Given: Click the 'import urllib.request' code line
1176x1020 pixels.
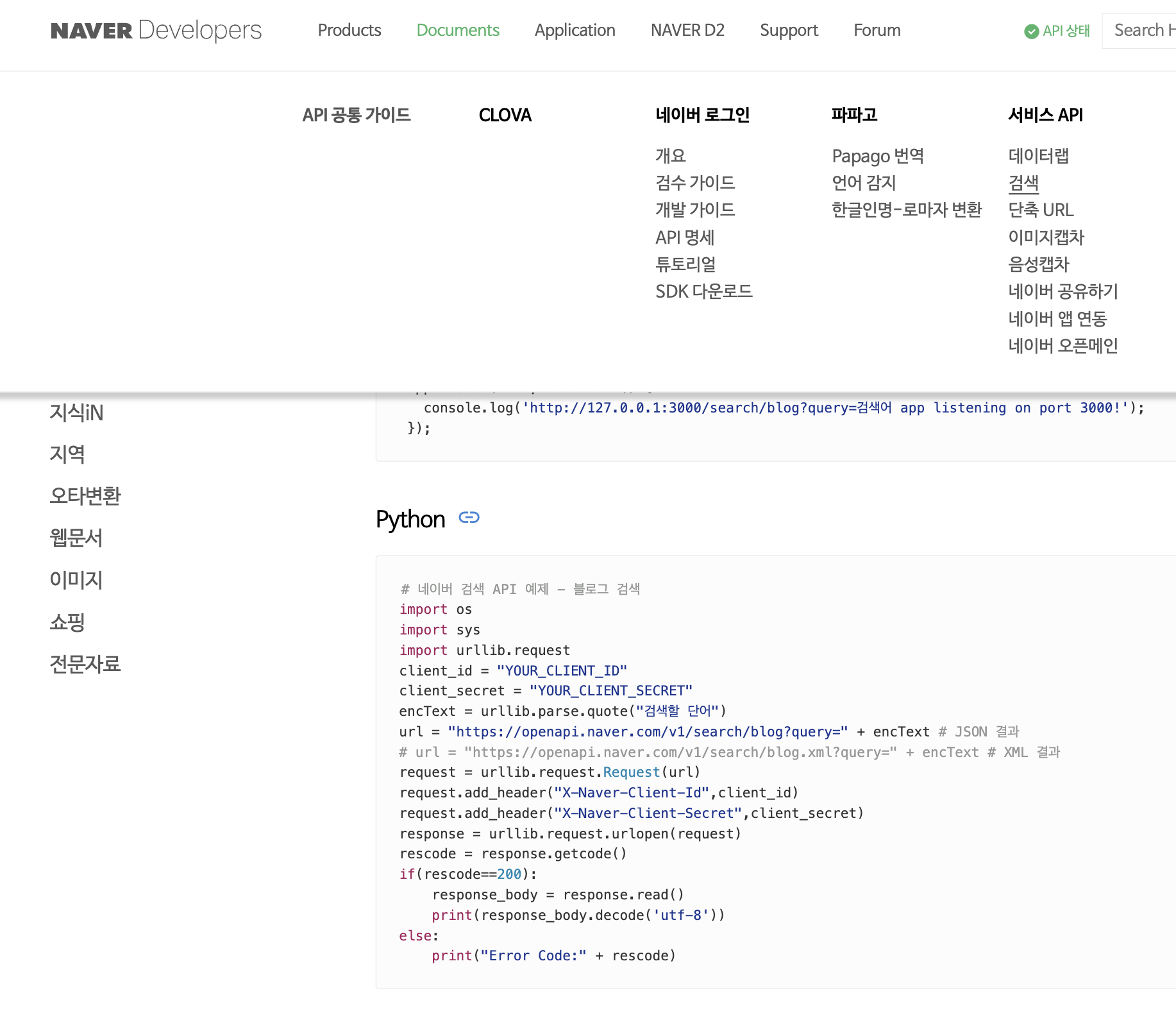Looking at the screenshot, I should tap(485, 650).
